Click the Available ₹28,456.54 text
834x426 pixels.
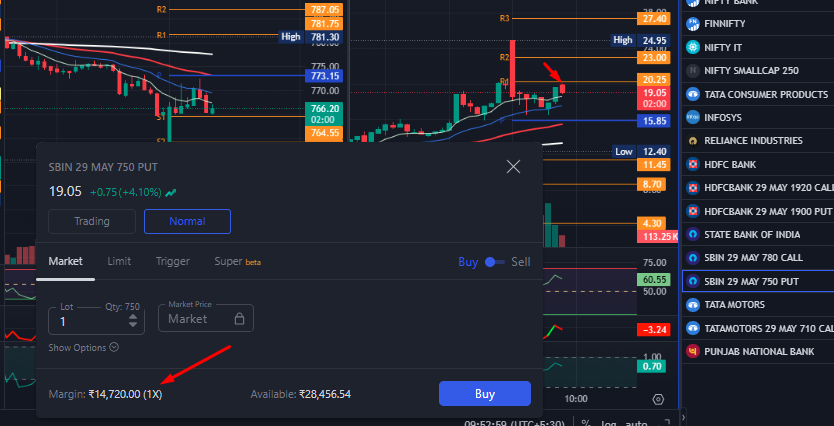(301, 394)
